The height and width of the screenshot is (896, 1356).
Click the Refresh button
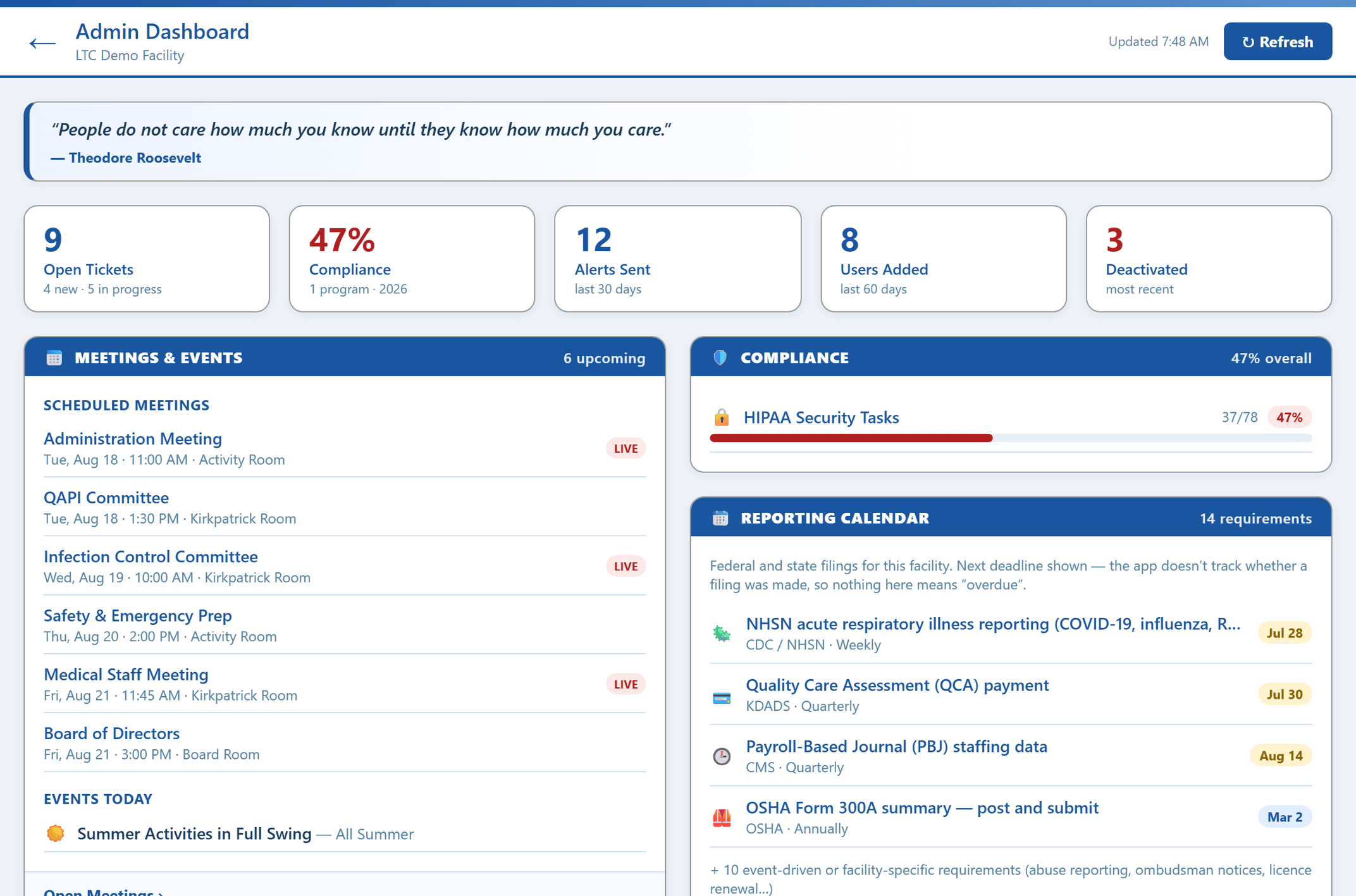point(1278,42)
